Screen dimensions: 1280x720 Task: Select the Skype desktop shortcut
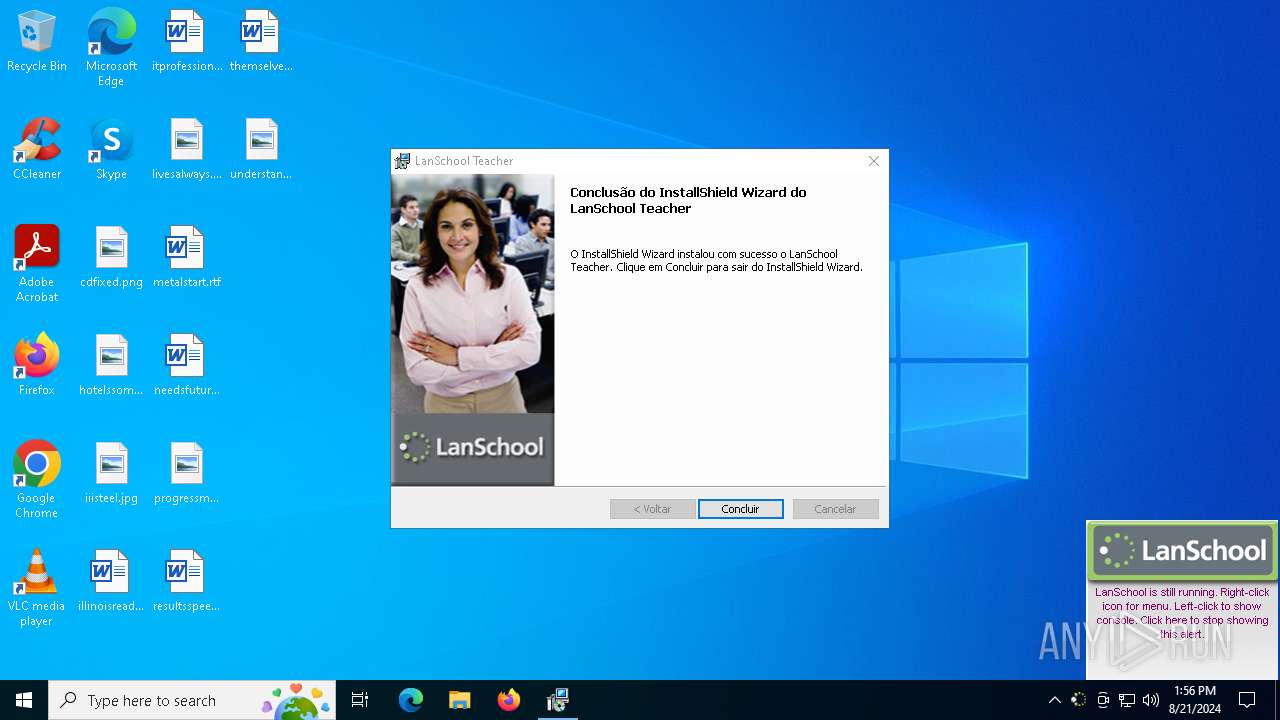click(x=111, y=150)
